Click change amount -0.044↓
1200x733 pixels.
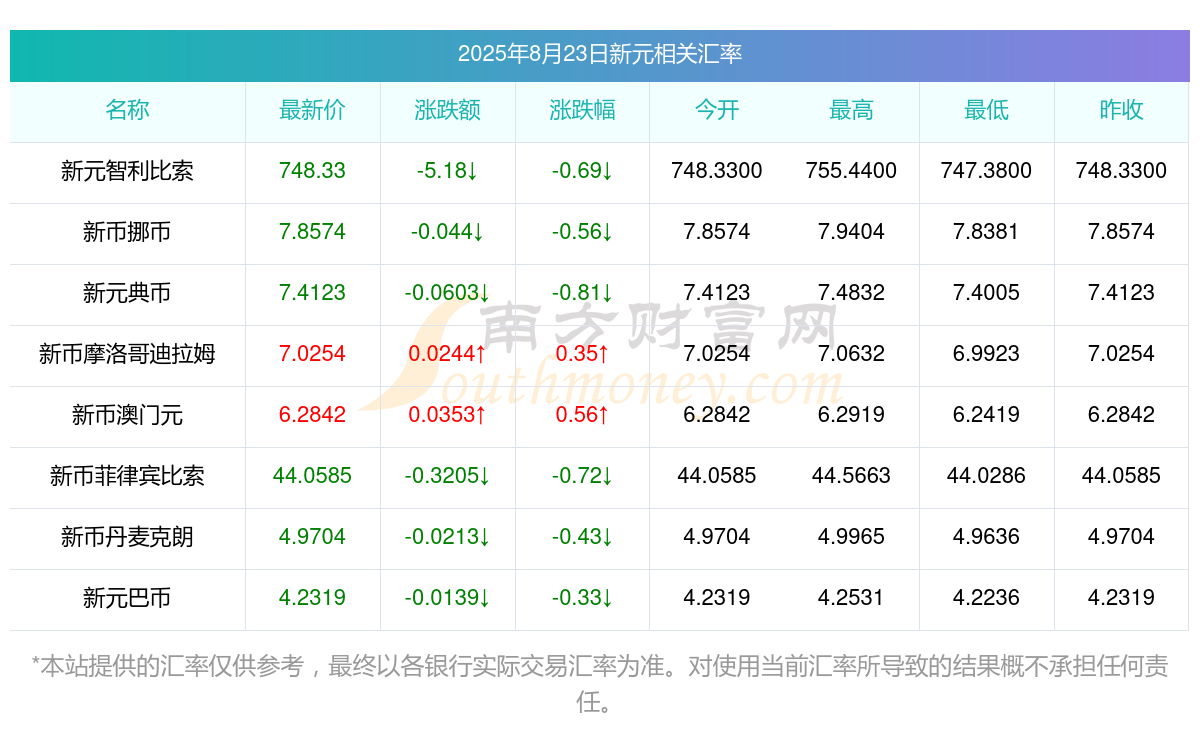pos(447,232)
